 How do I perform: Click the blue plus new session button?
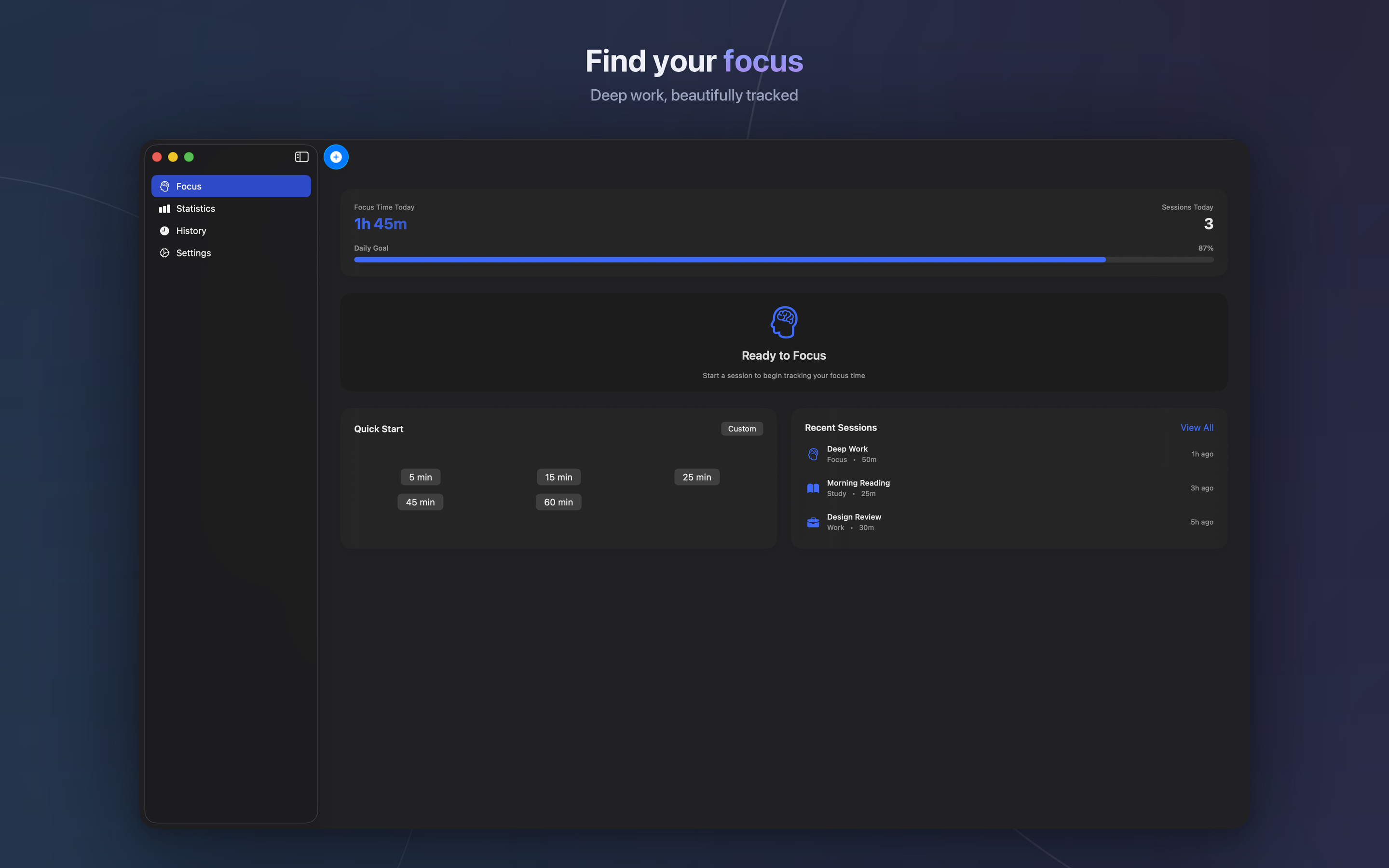pos(336,157)
